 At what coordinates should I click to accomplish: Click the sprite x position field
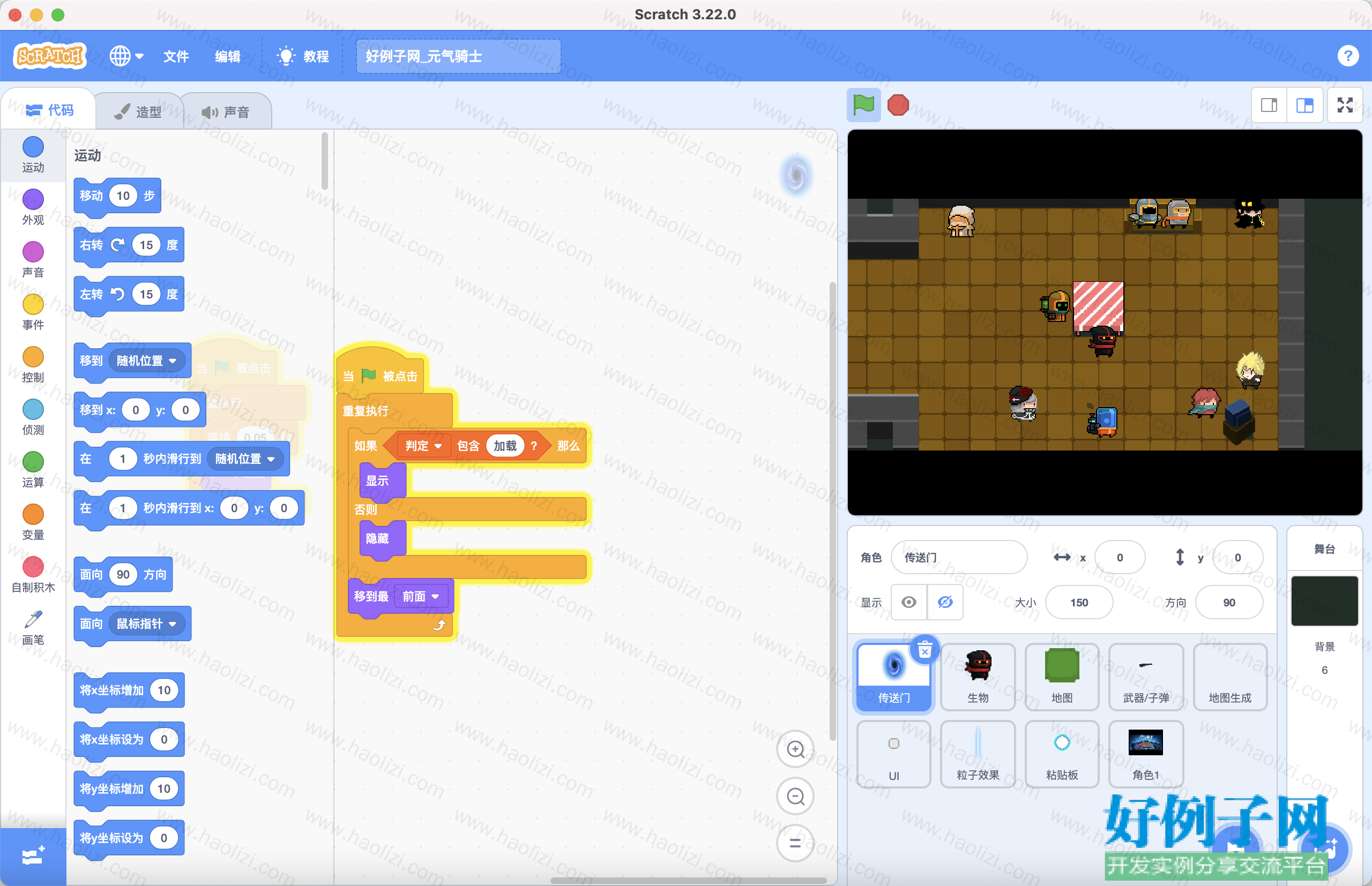[x=1120, y=557]
